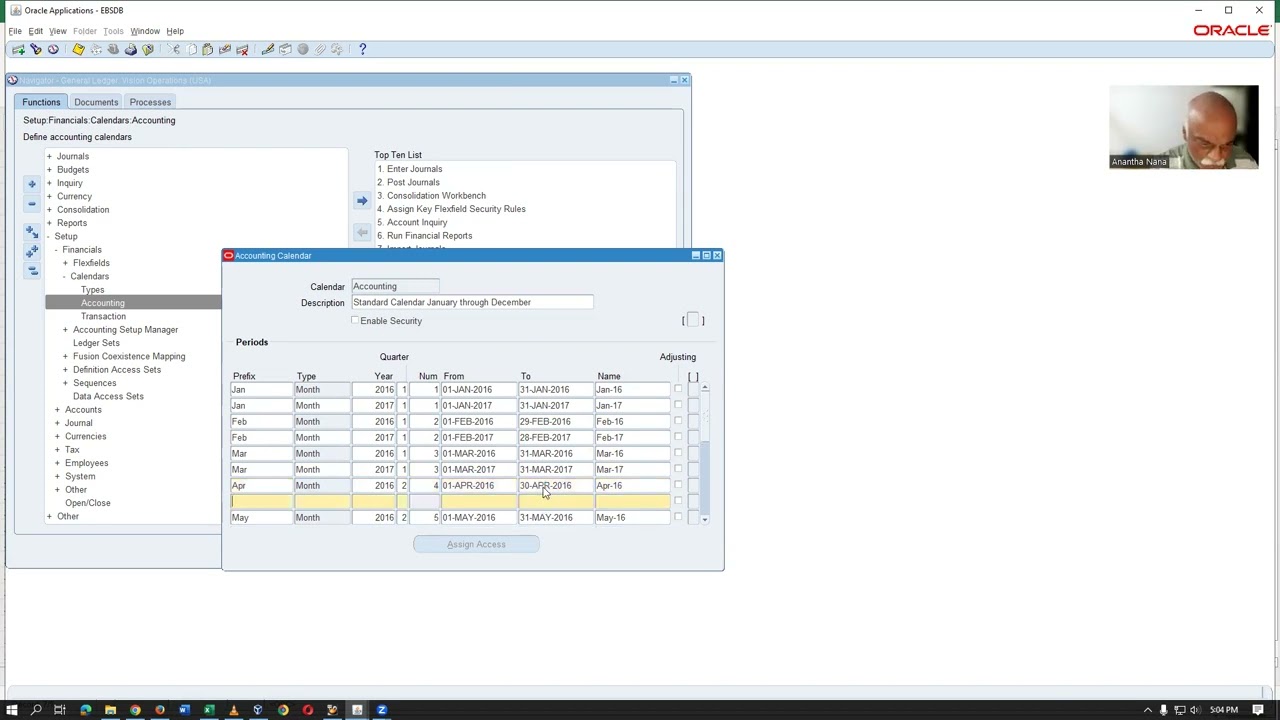Switch to the Documents tab
Image resolution: width=1280 pixels, height=720 pixels.
96,102
